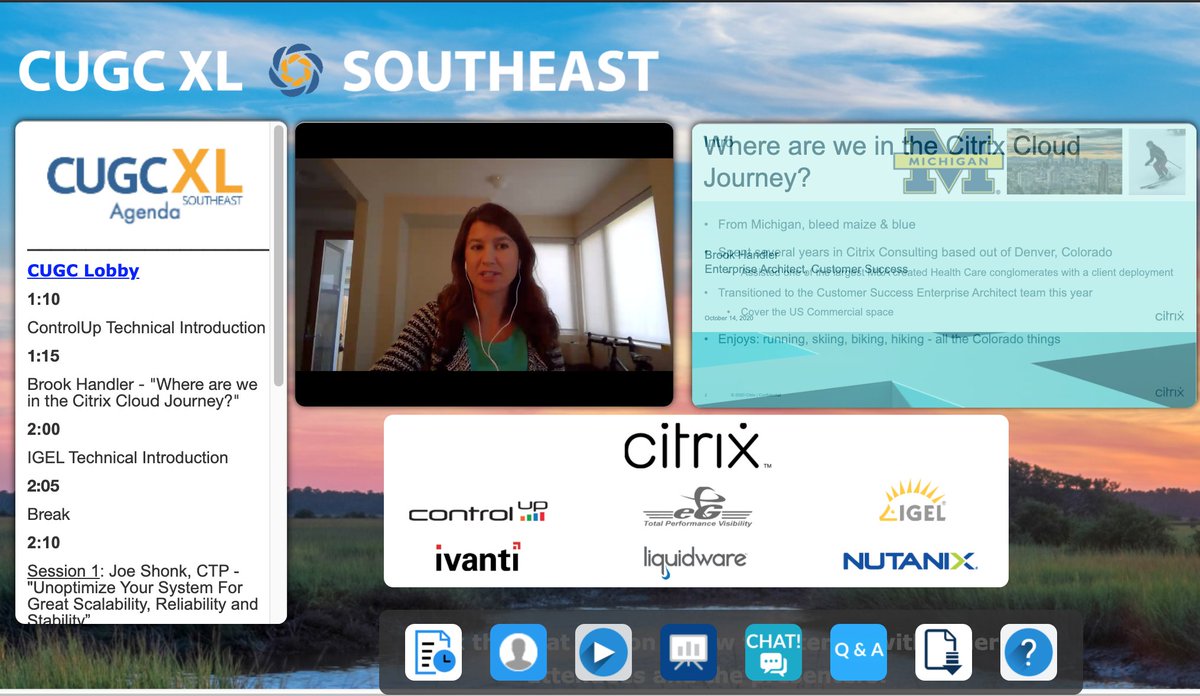Open the CUGC Lobby link
This screenshot has width=1200, height=696.
[x=83, y=270]
